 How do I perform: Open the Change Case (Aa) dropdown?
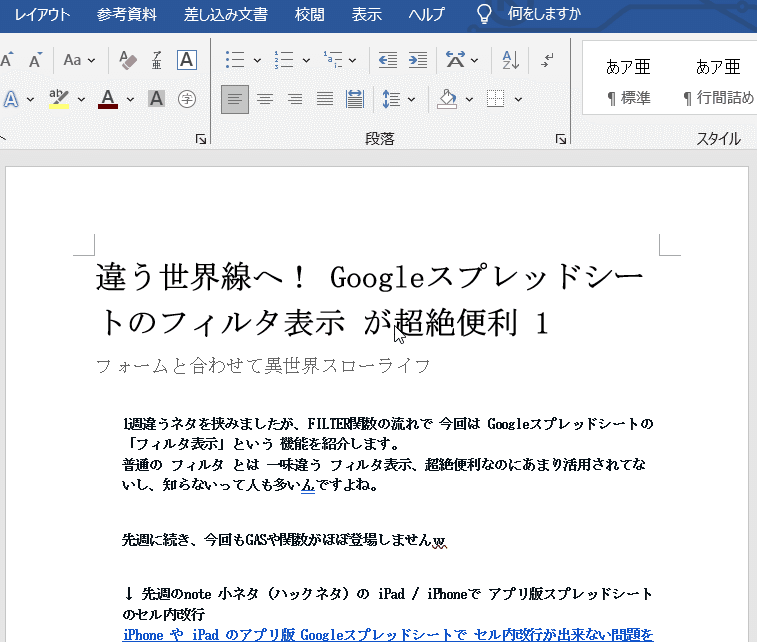point(79,60)
